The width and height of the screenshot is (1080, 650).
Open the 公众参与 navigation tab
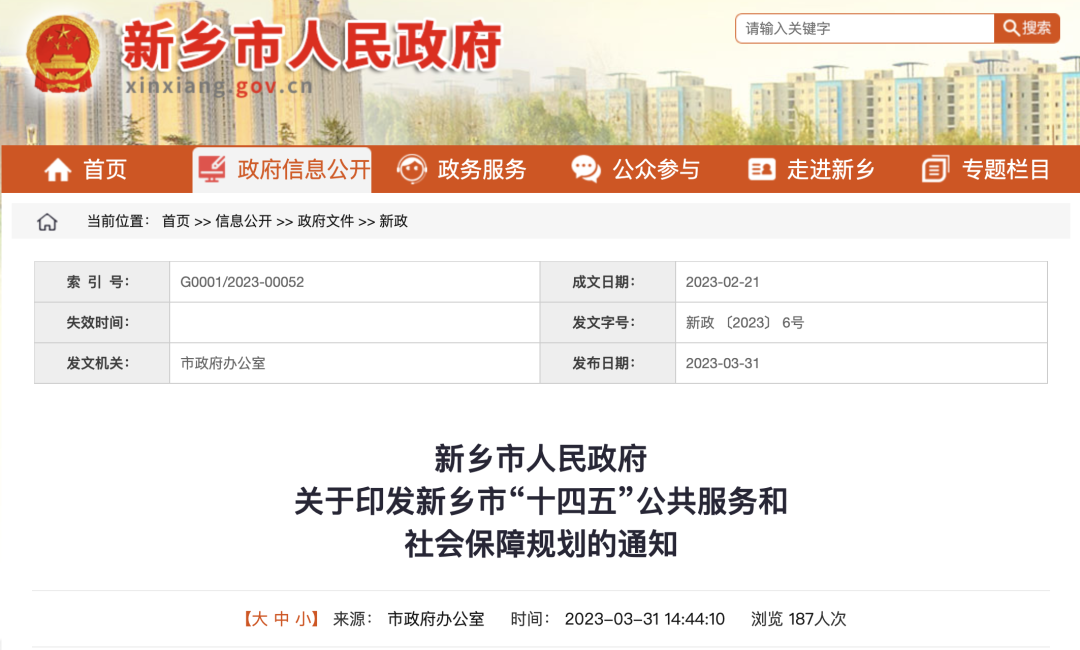tap(636, 169)
